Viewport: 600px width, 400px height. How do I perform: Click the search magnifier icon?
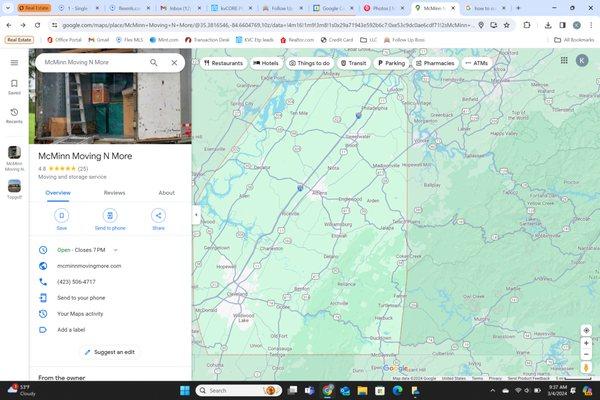point(154,62)
